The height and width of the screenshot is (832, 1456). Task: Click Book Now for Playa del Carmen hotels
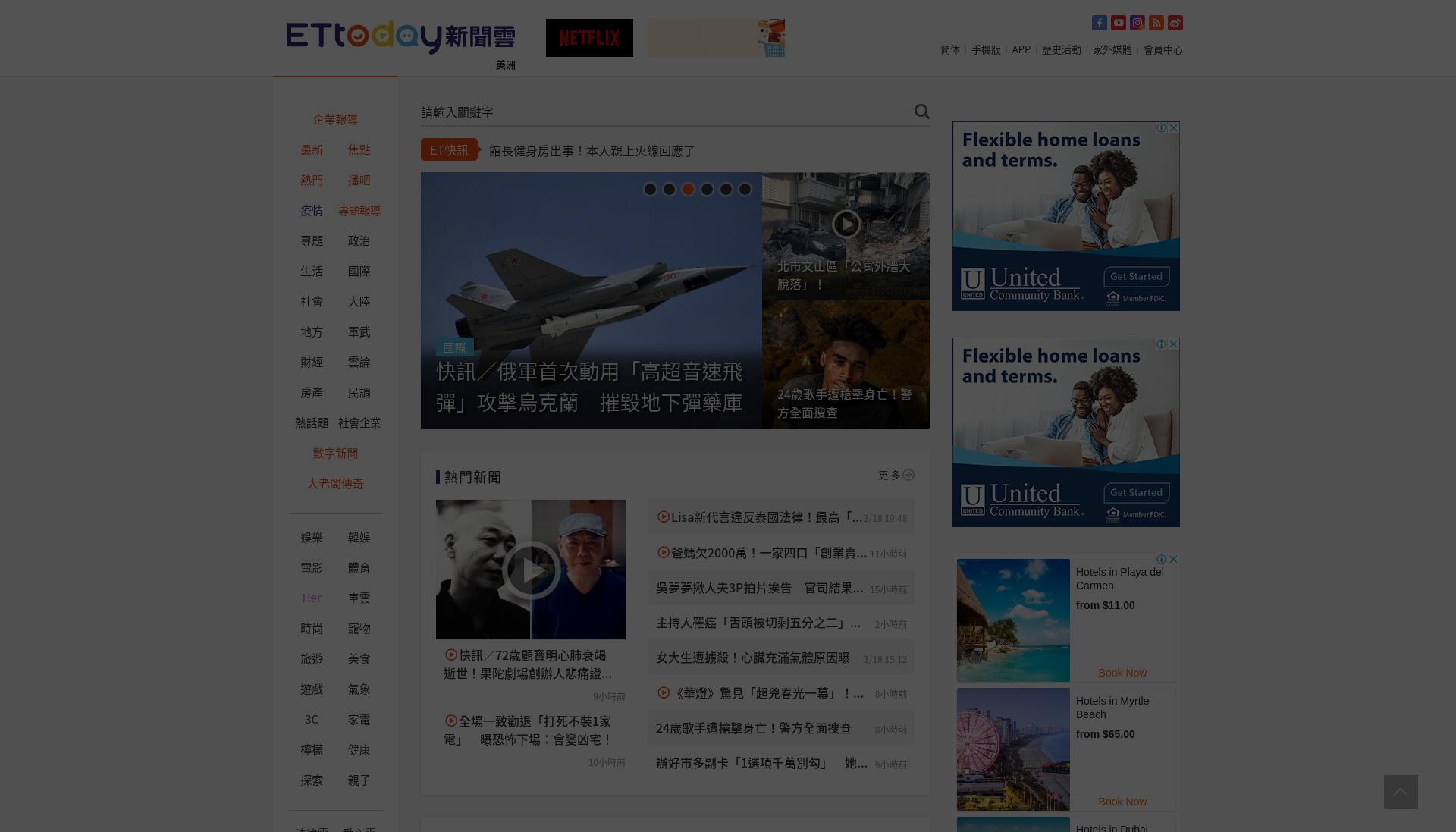click(1122, 673)
